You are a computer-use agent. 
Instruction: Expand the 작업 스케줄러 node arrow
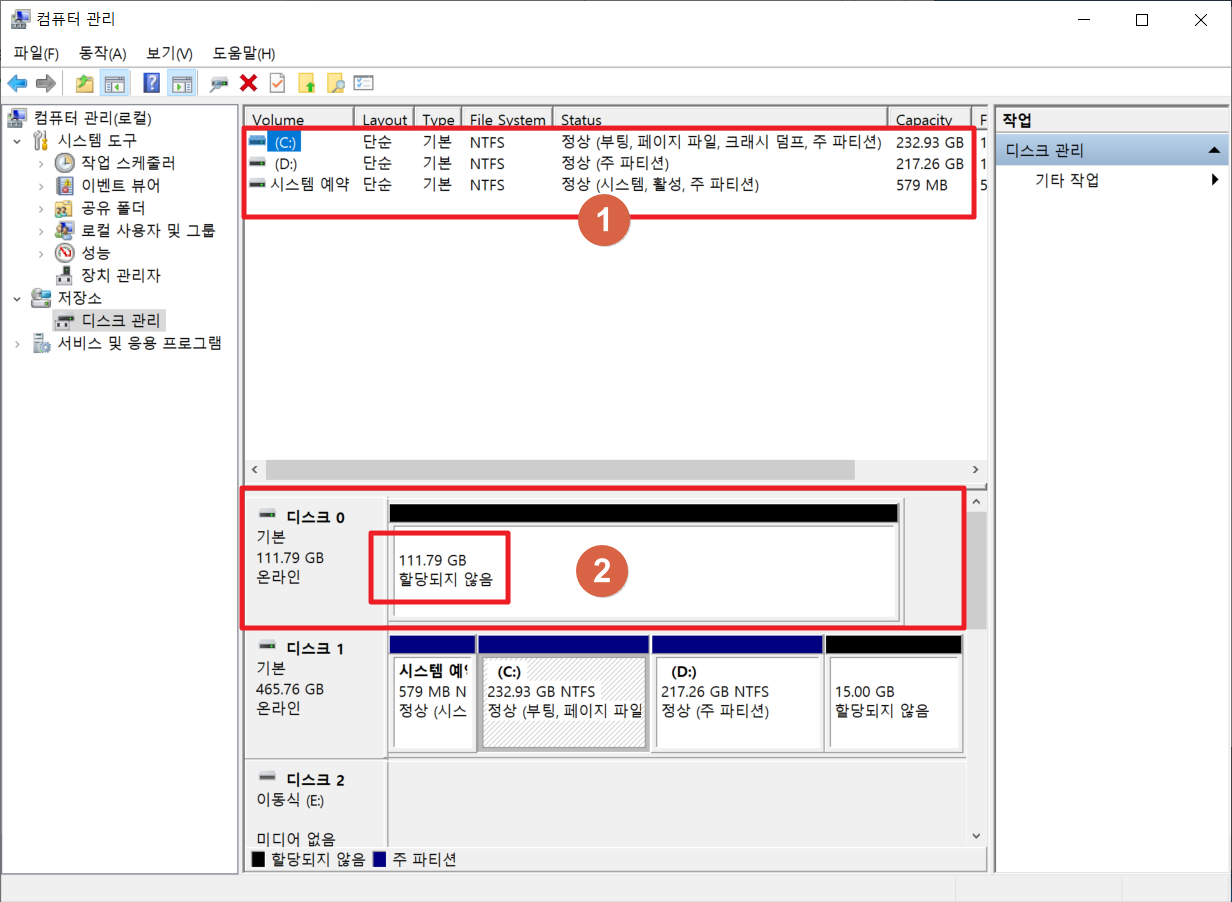41,163
